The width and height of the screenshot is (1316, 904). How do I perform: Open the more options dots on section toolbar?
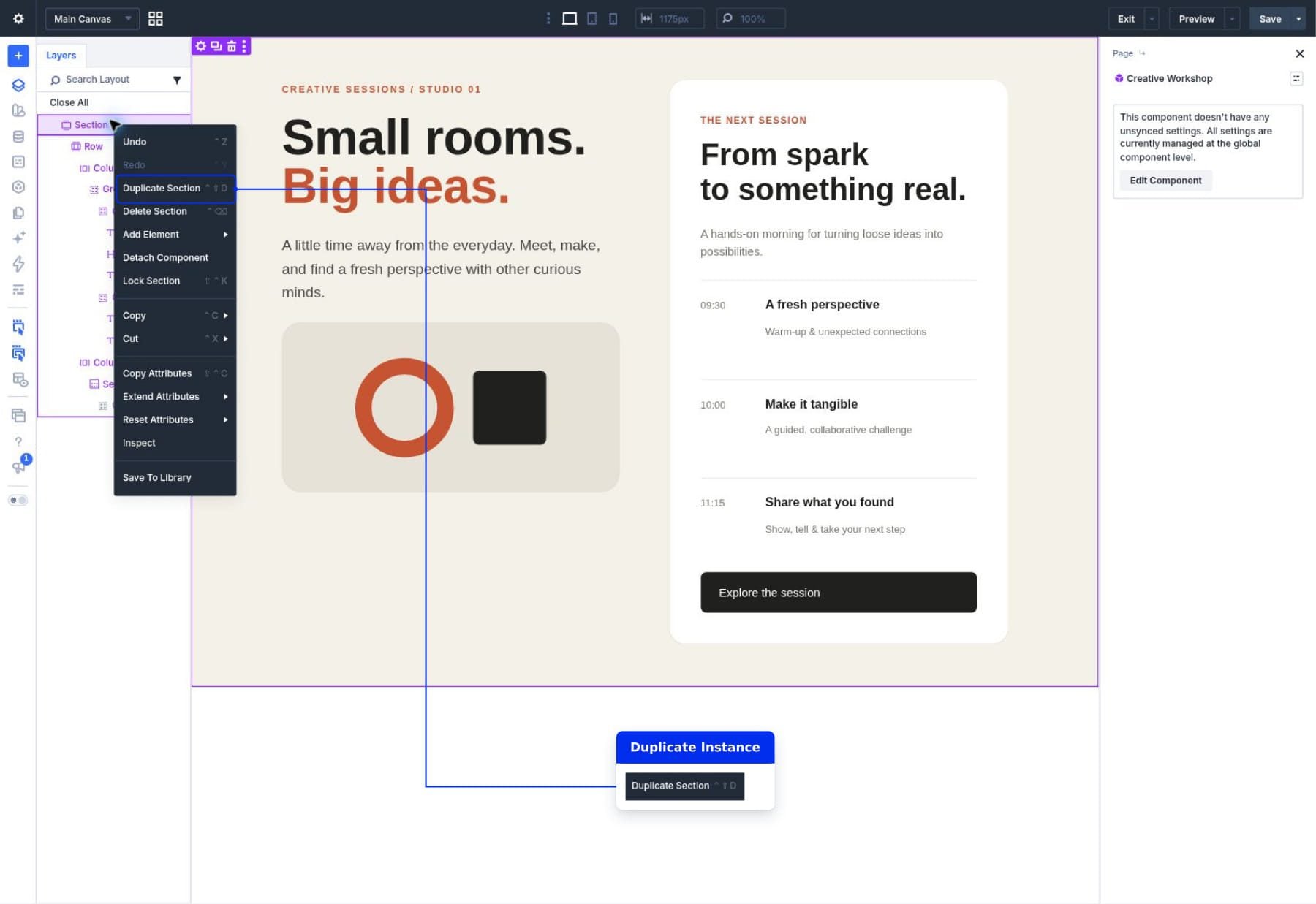click(x=244, y=46)
